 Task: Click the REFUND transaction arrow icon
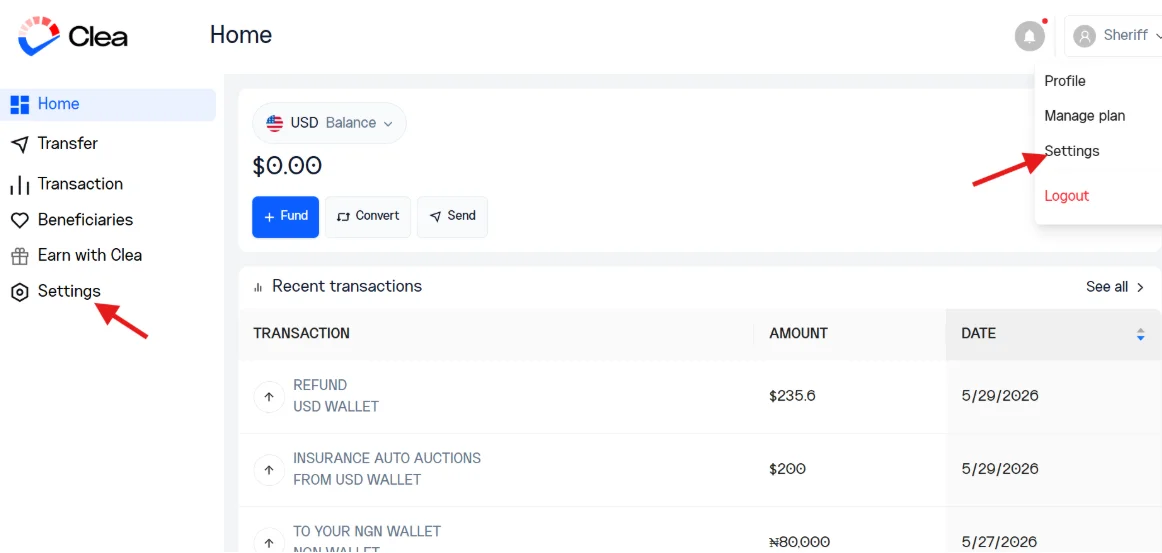pyautogui.click(x=269, y=396)
